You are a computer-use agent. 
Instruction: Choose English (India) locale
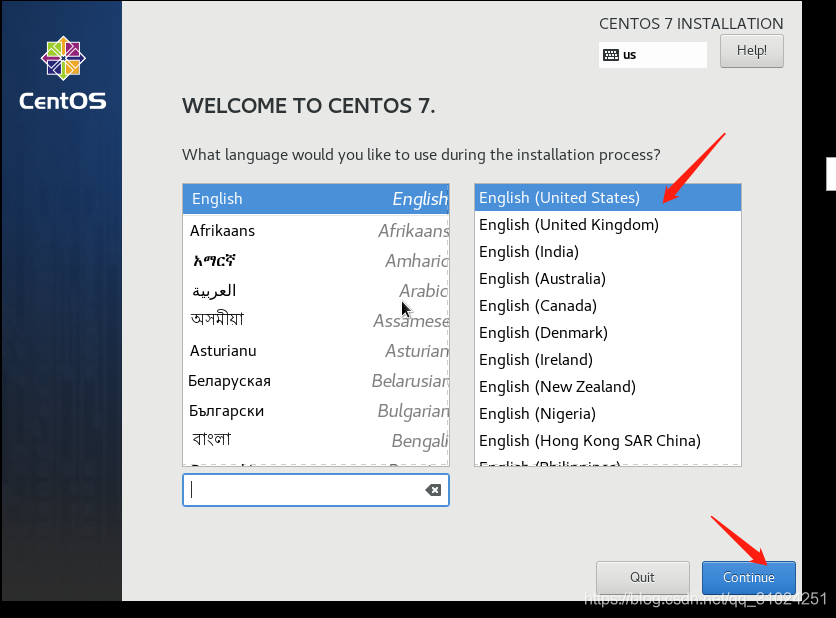click(608, 252)
